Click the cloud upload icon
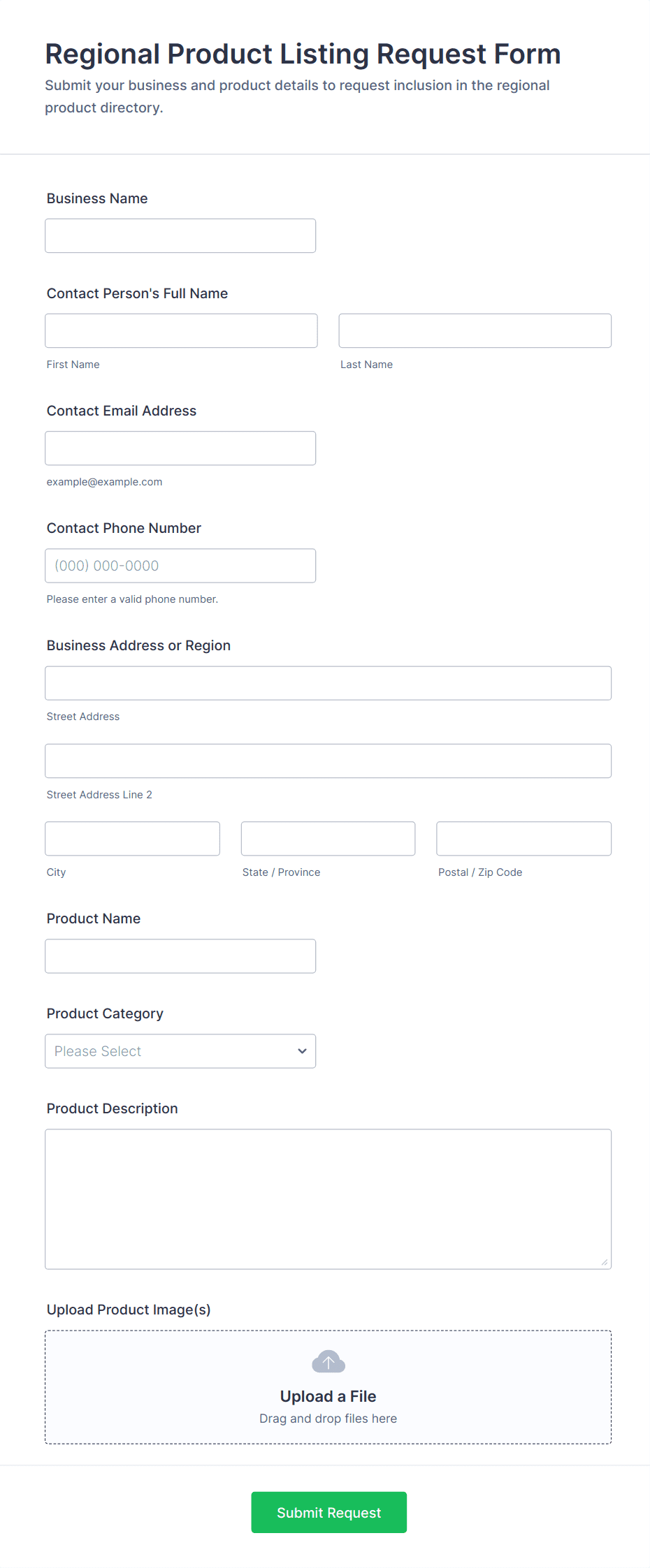This screenshot has width=650, height=1568. (328, 1361)
